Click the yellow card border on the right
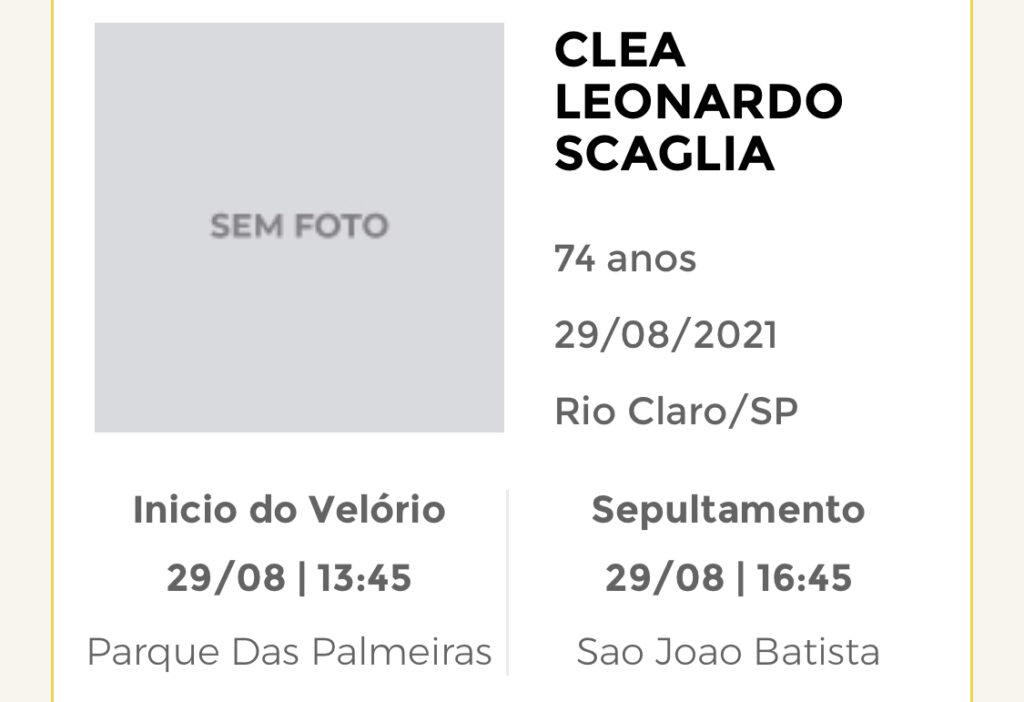Image resolution: width=1024 pixels, height=702 pixels. pos(971,351)
